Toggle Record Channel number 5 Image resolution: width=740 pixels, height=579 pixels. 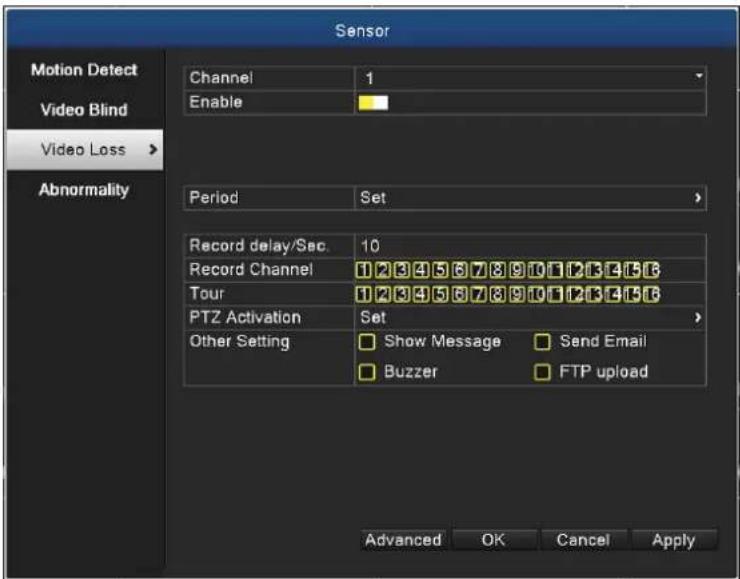tap(440, 270)
